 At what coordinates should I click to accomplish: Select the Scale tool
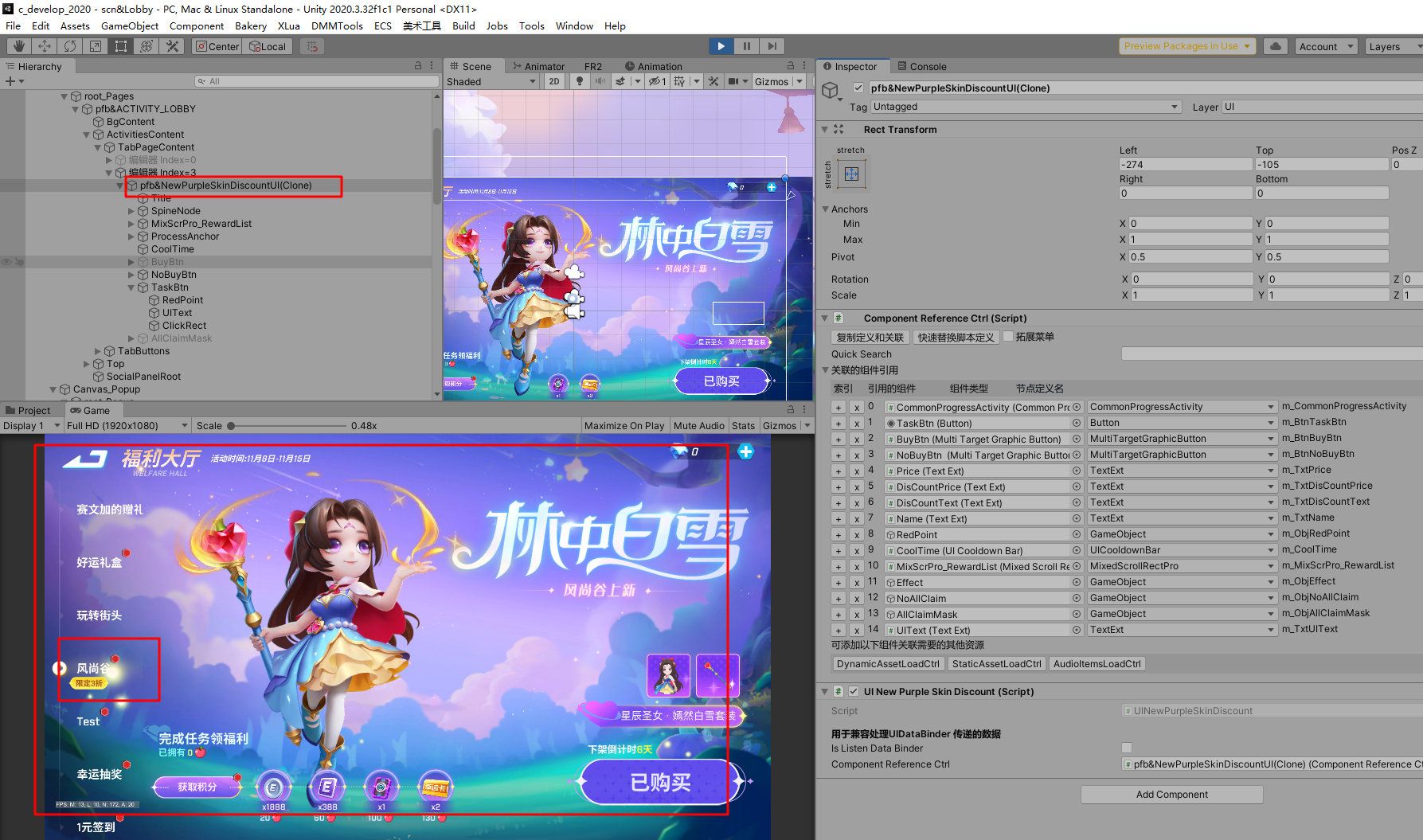coord(96,46)
